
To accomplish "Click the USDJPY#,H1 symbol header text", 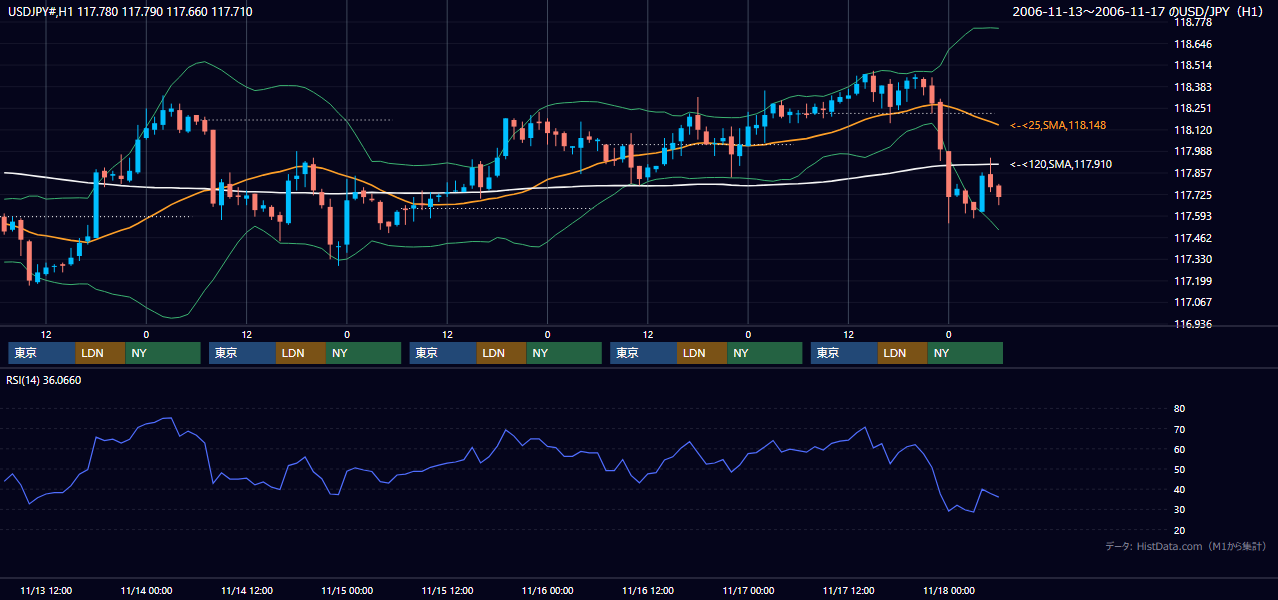I will tap(128, 12).
